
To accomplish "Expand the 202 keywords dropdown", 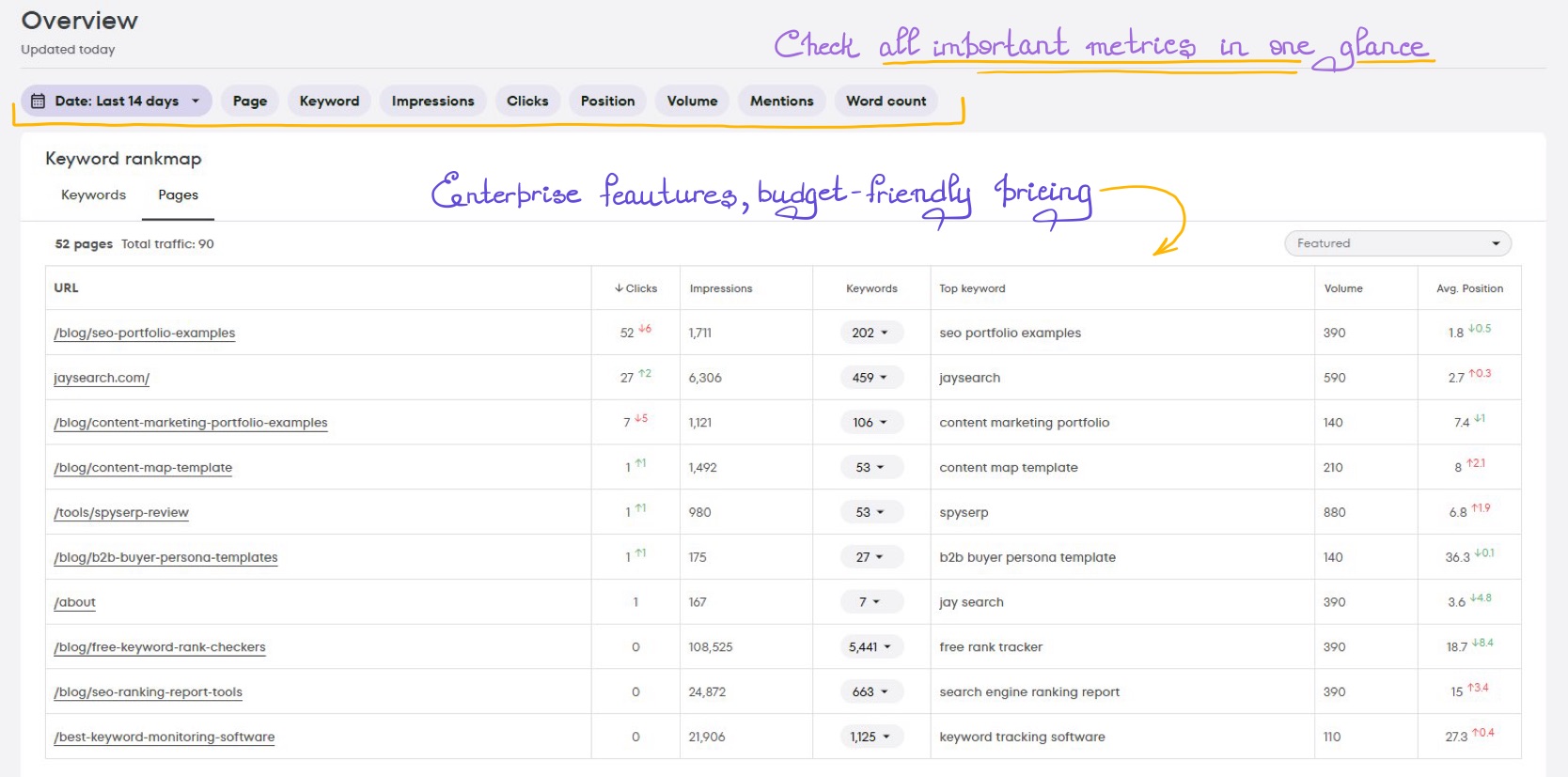I will 871,333.
